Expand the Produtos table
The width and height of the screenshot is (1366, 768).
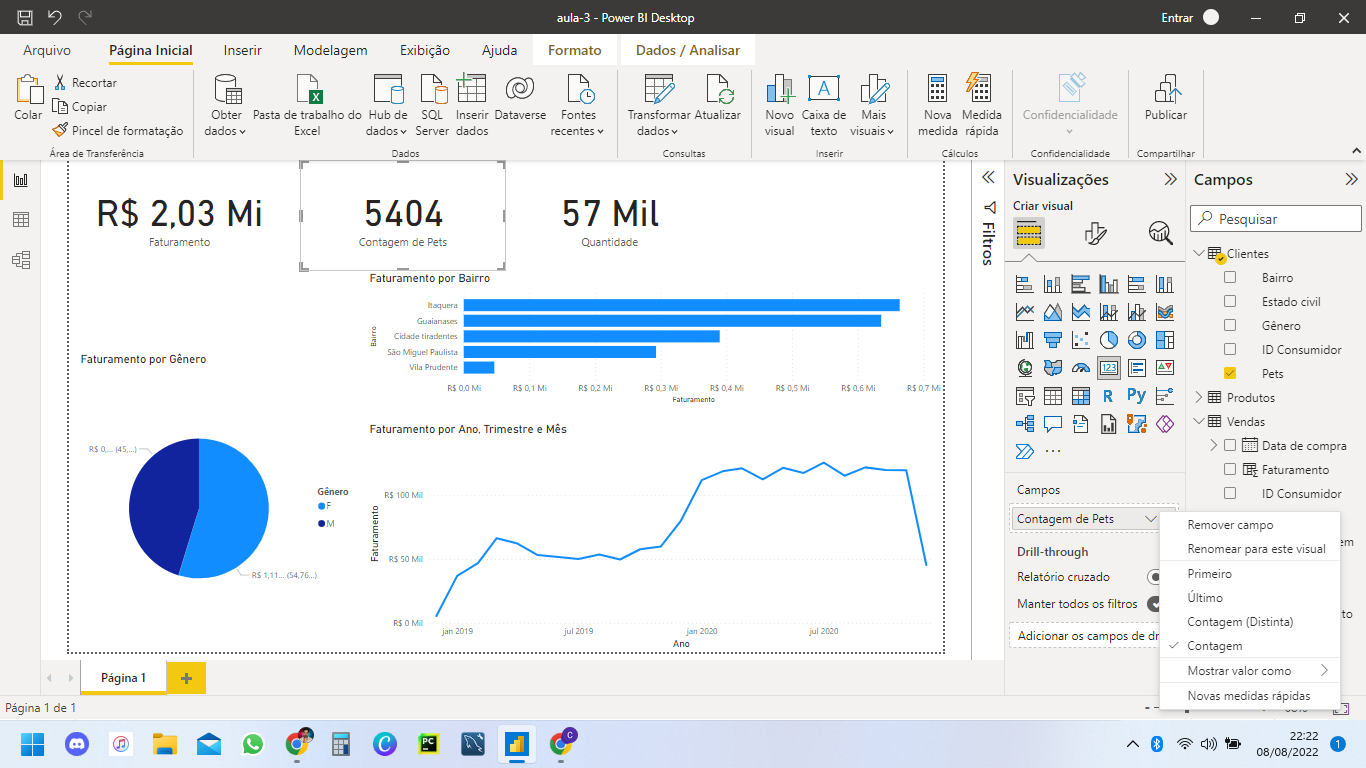click(1199, 397)
